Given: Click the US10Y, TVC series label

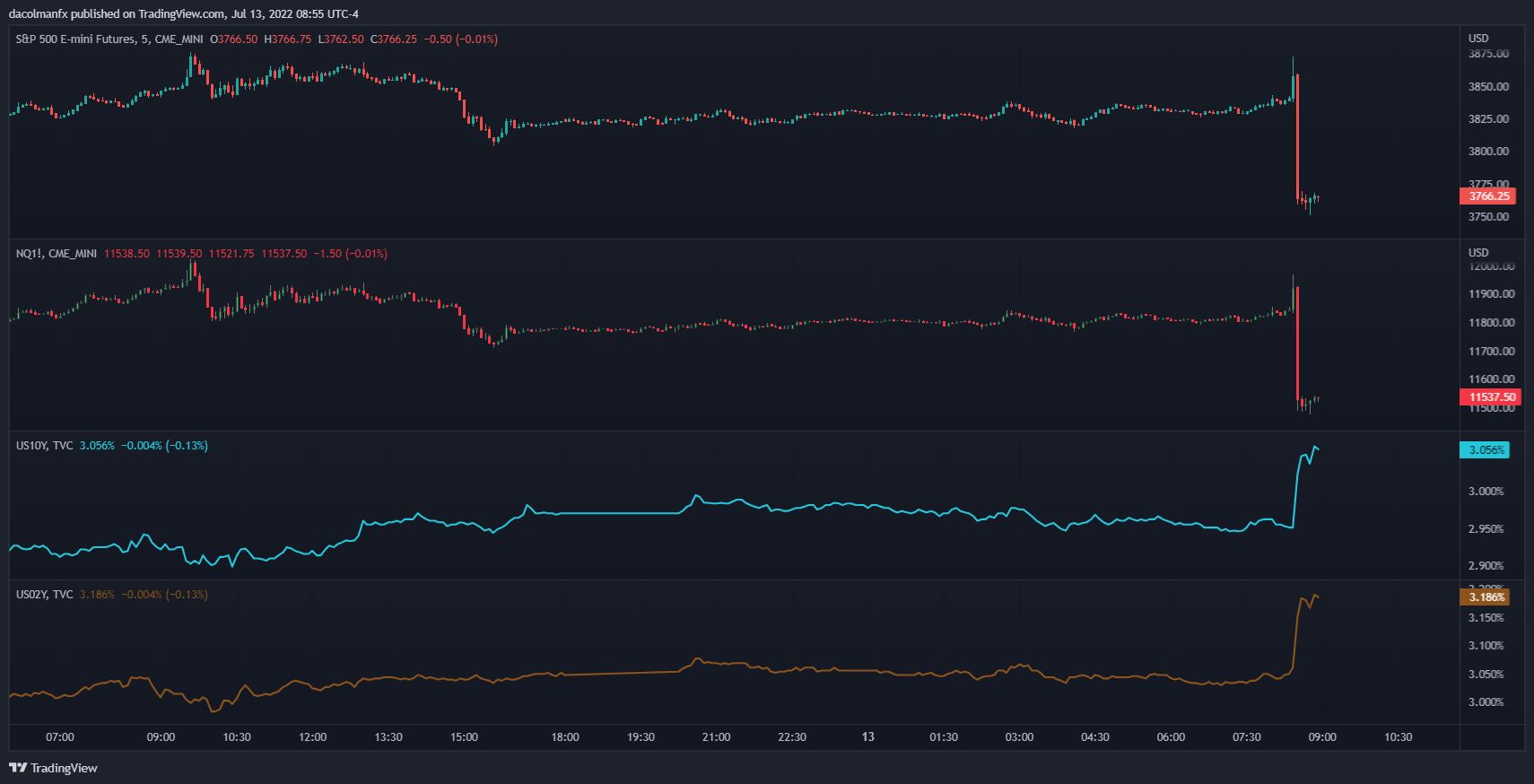Looking at the screenshot, I should pos(45,446).
